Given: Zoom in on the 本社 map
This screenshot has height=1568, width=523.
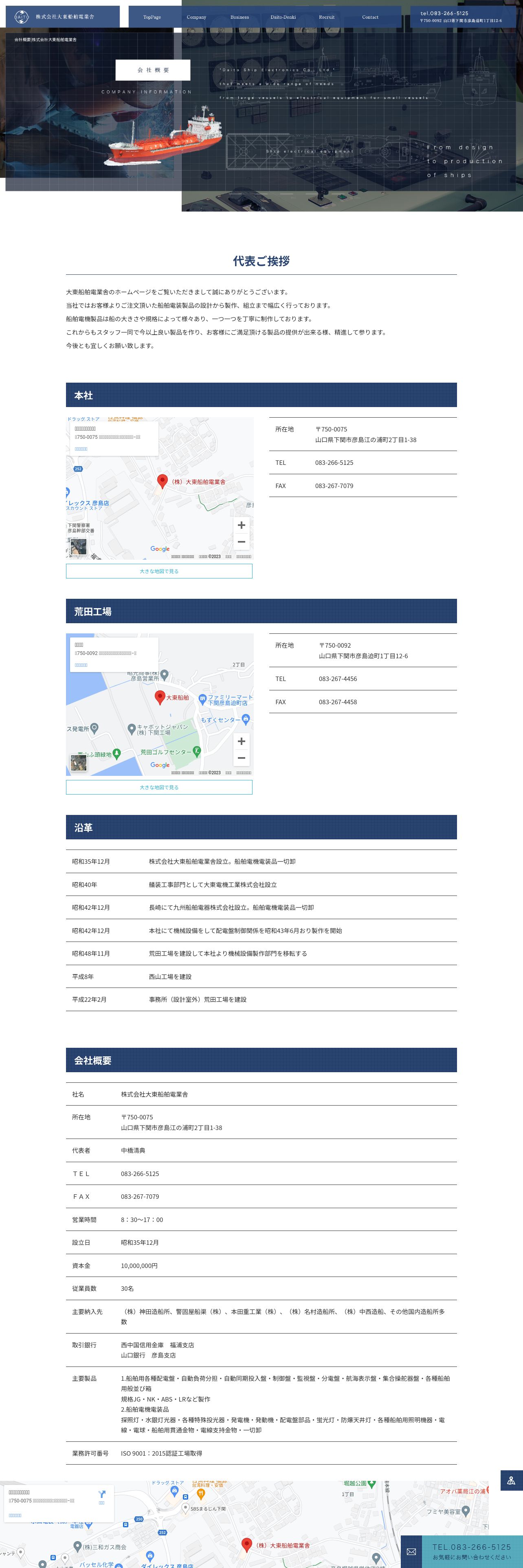Looking at the screenshot, I should pos(242,525).
